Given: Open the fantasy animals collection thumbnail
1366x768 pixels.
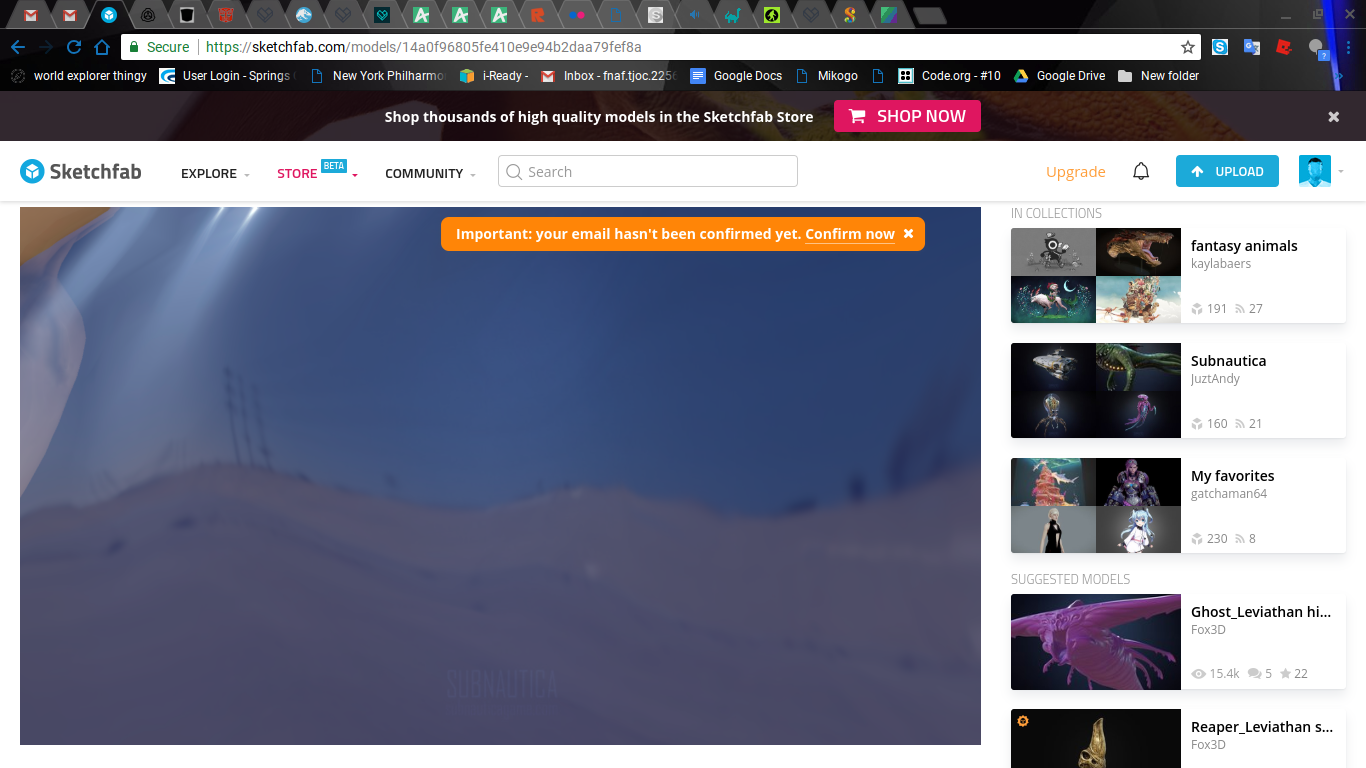Looking at the screenshot, I should (x=1096, y=276).
